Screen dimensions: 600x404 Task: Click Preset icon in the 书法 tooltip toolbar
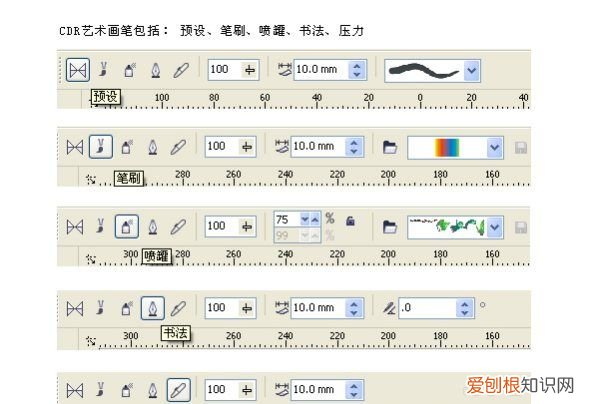tap(75, 309)
